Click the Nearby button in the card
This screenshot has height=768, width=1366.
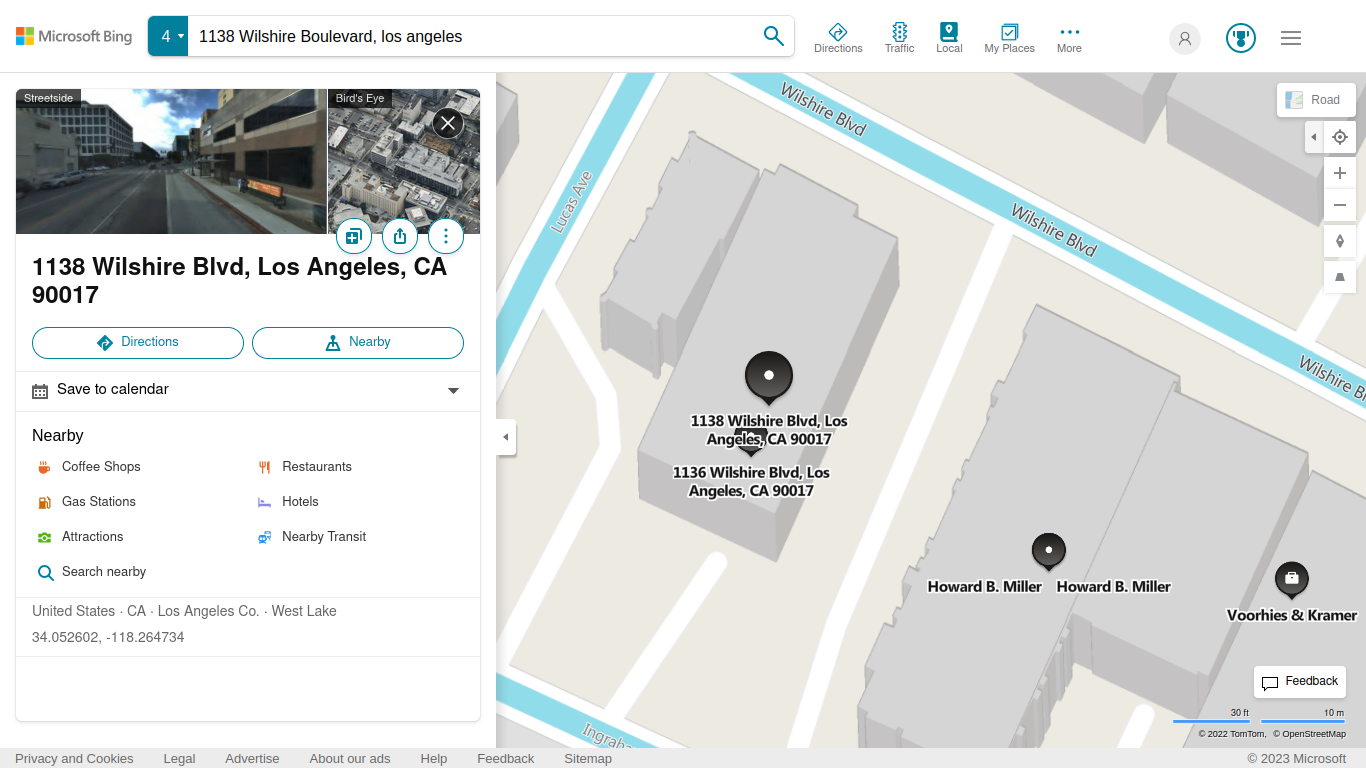click(358, 343)
